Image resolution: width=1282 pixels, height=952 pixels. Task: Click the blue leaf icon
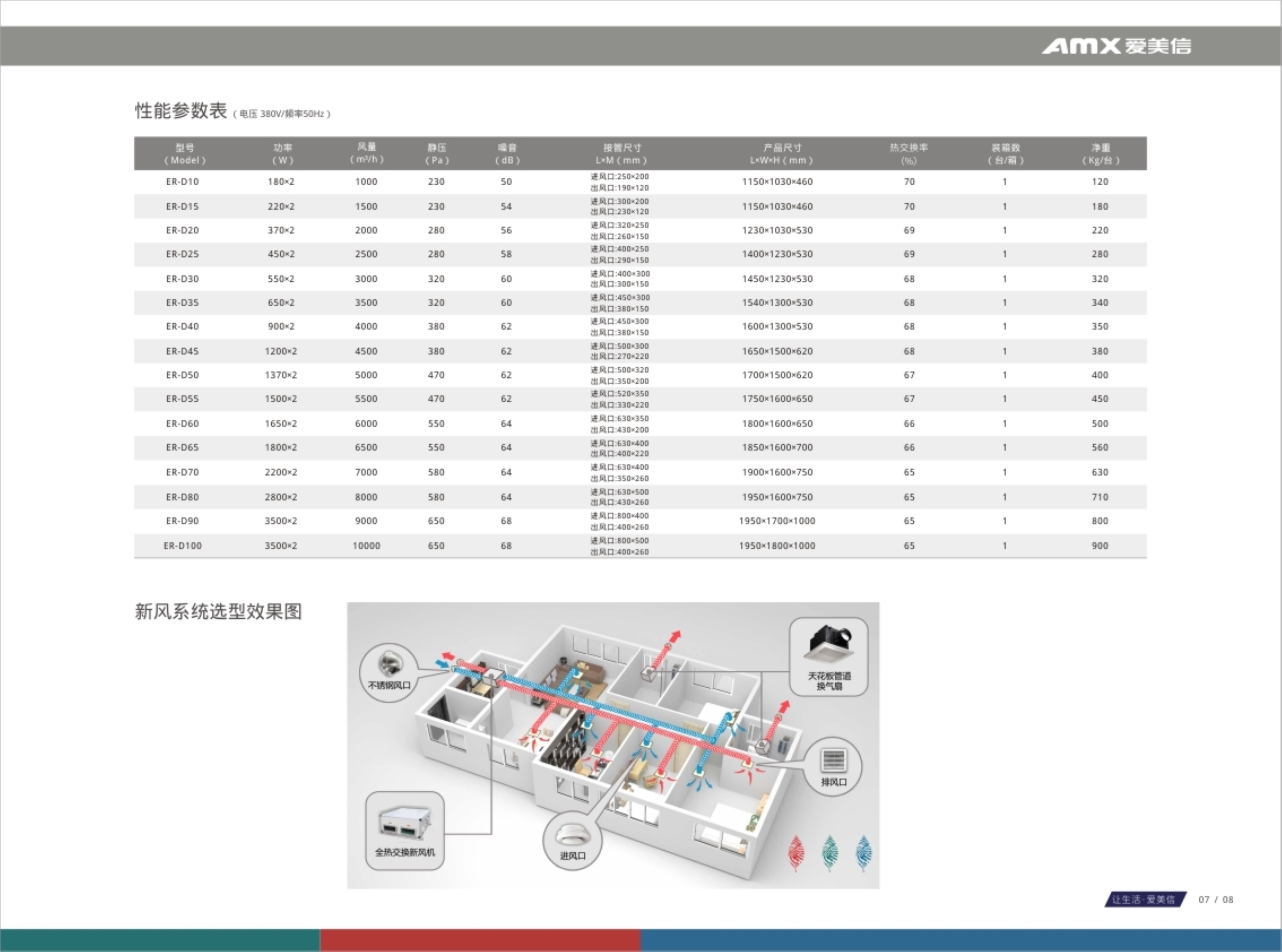(x=863, y=852)
